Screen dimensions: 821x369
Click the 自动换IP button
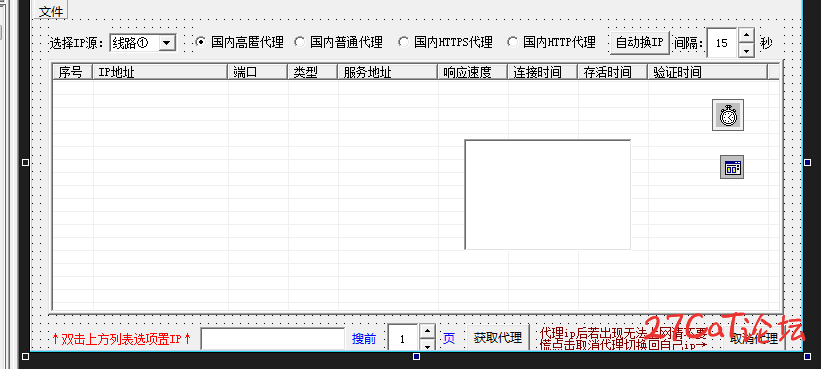[x=640, y=42]
